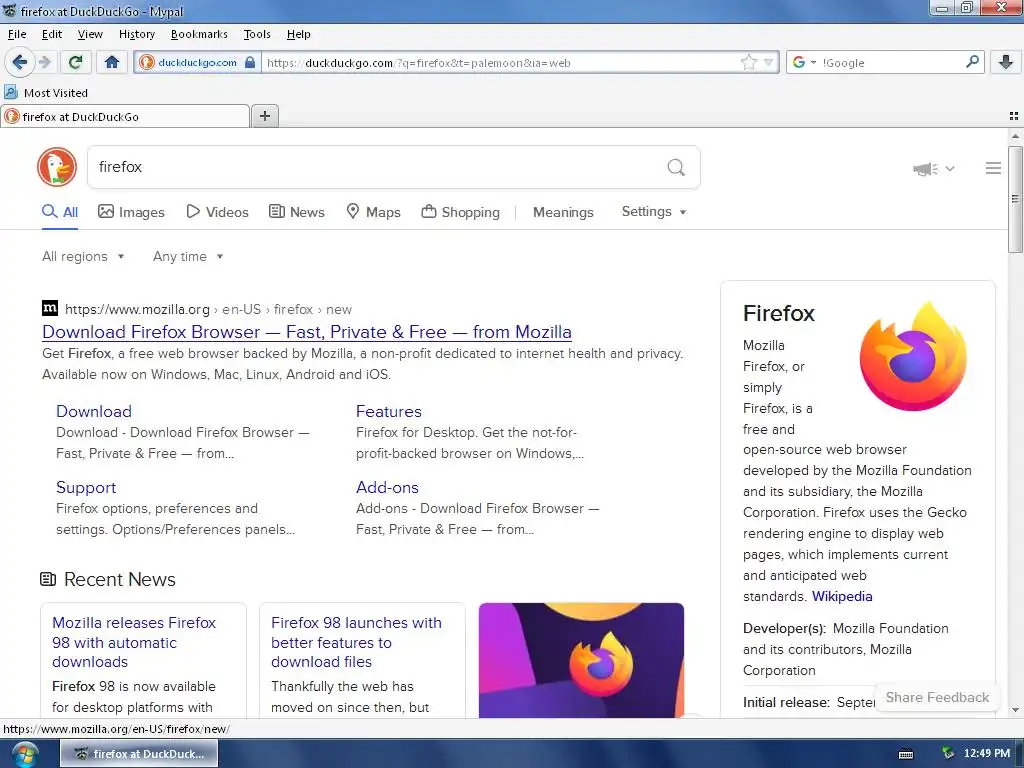The height and width of the screenshot is (768, 1024).
Task: Click the search magnifier in DuckDuckGo box
Action: coord(676,168)
